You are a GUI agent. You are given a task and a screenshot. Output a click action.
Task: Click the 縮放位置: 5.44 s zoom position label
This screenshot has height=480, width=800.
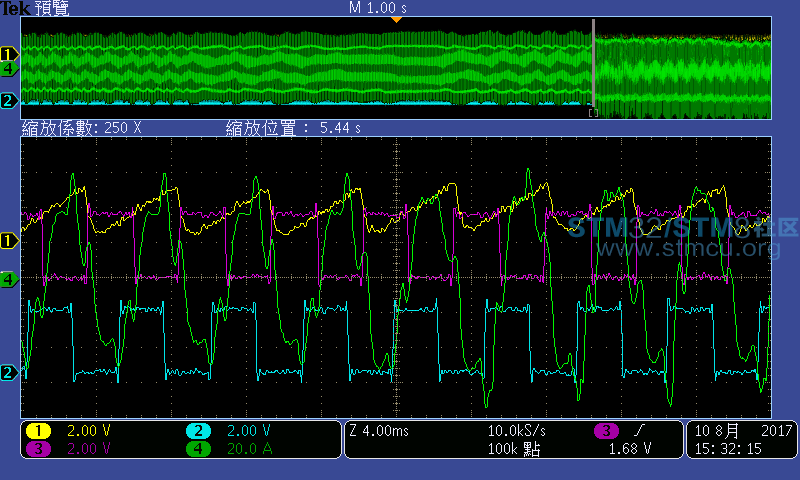(x=293, y=128)
